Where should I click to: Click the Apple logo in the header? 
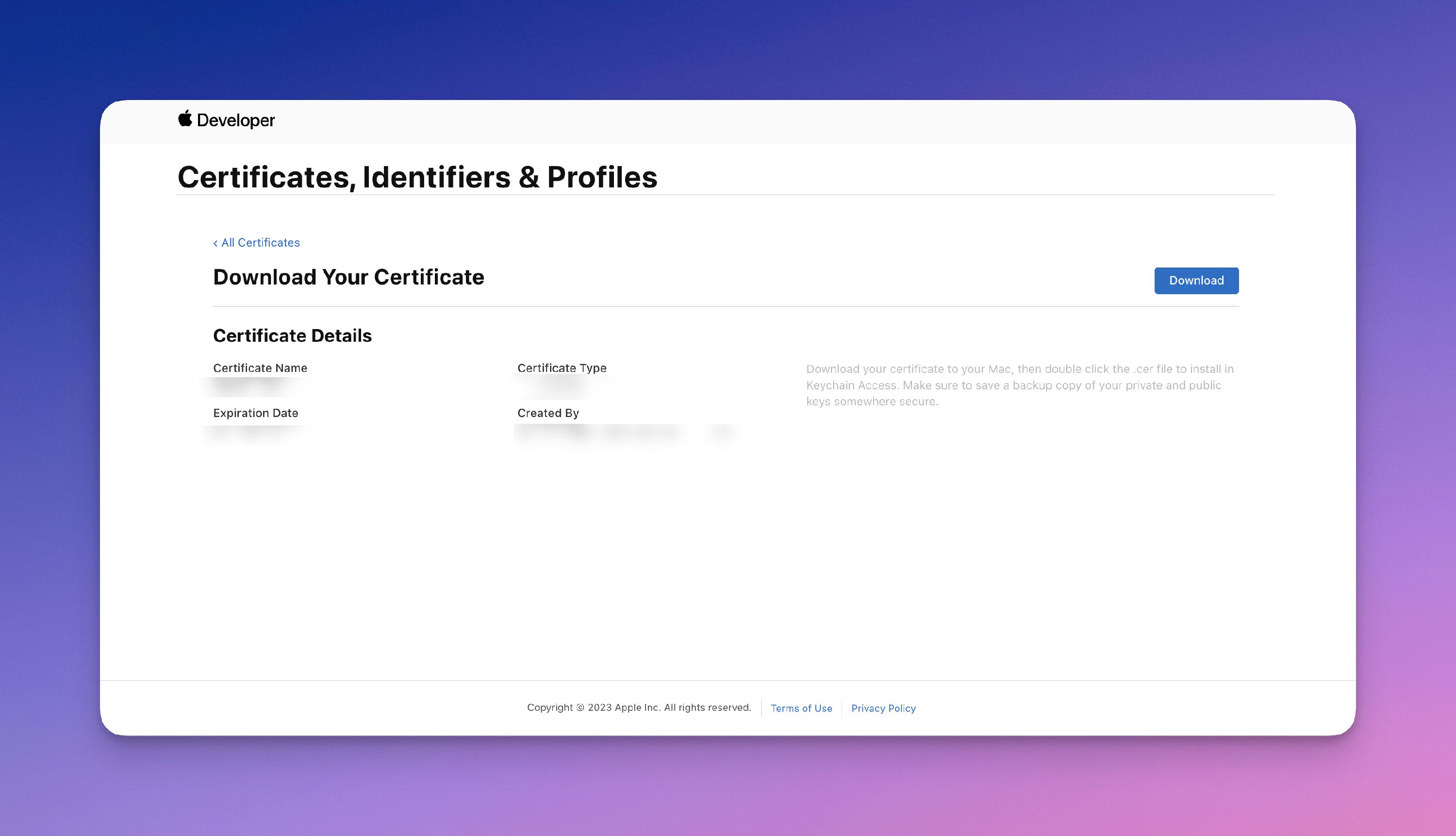click(185, 119)
